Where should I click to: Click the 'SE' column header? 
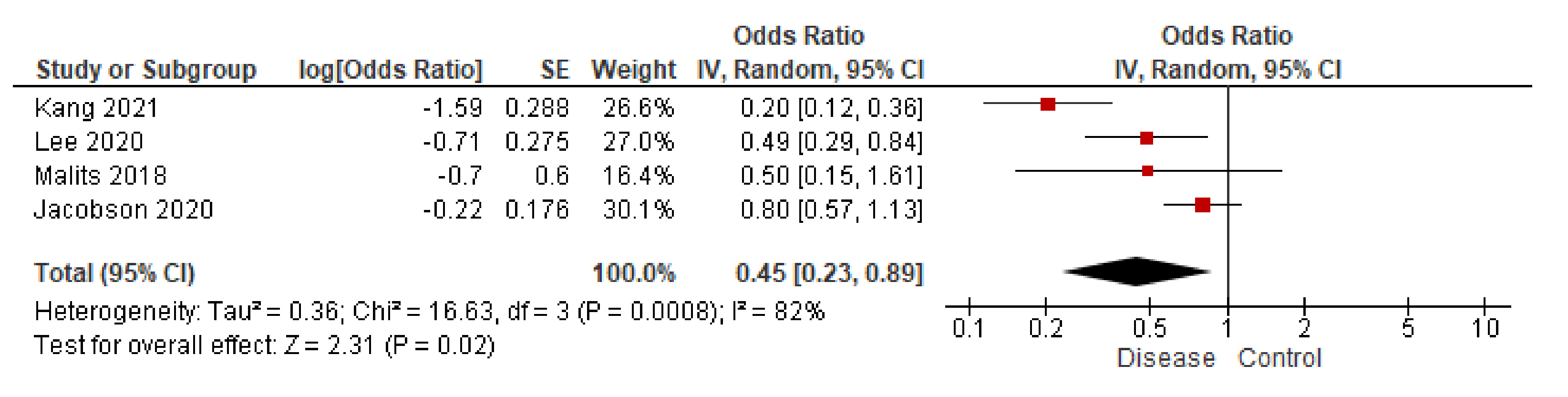[554, 70]
